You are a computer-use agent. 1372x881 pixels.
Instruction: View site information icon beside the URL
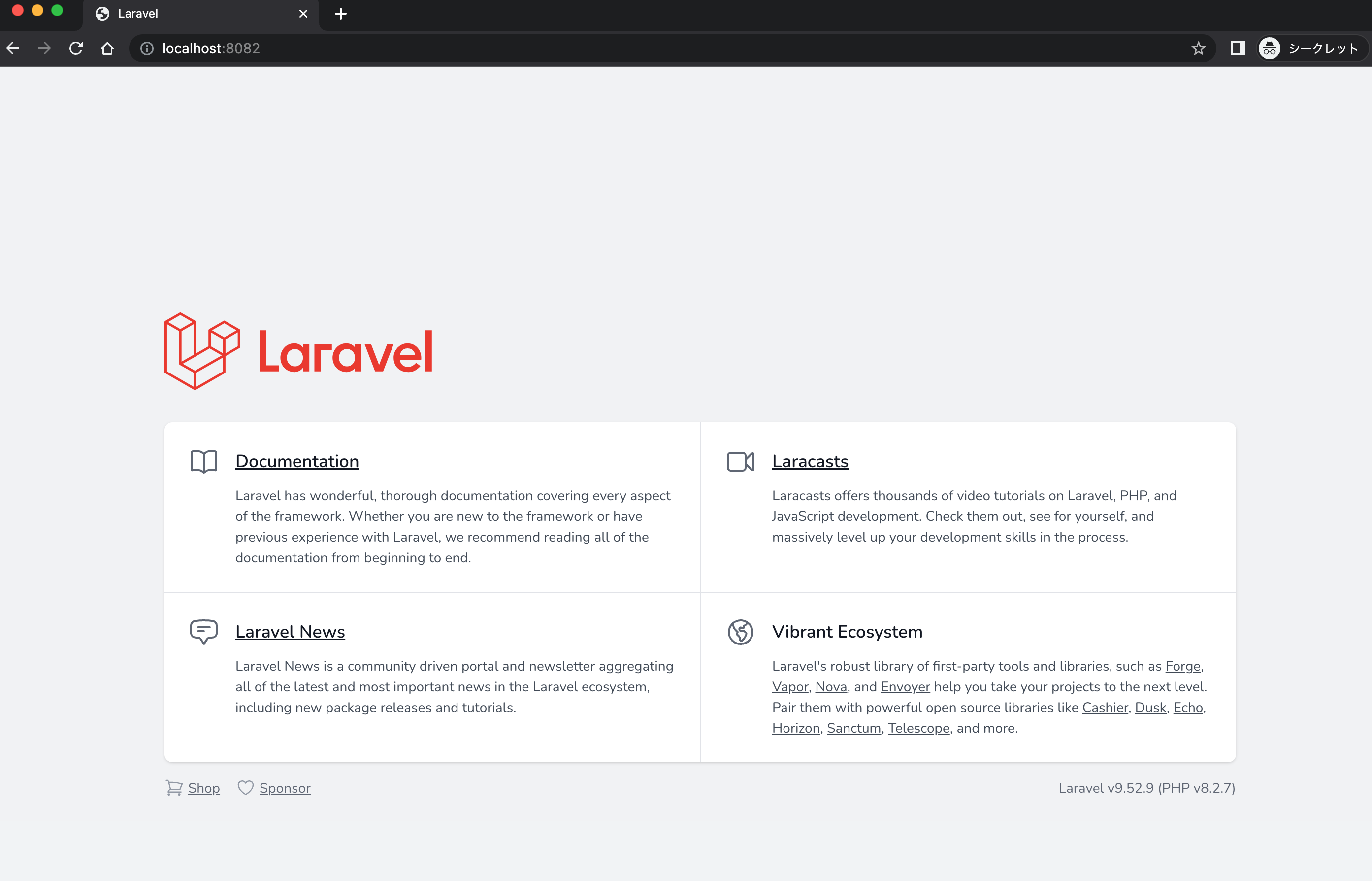coord(147,49)
